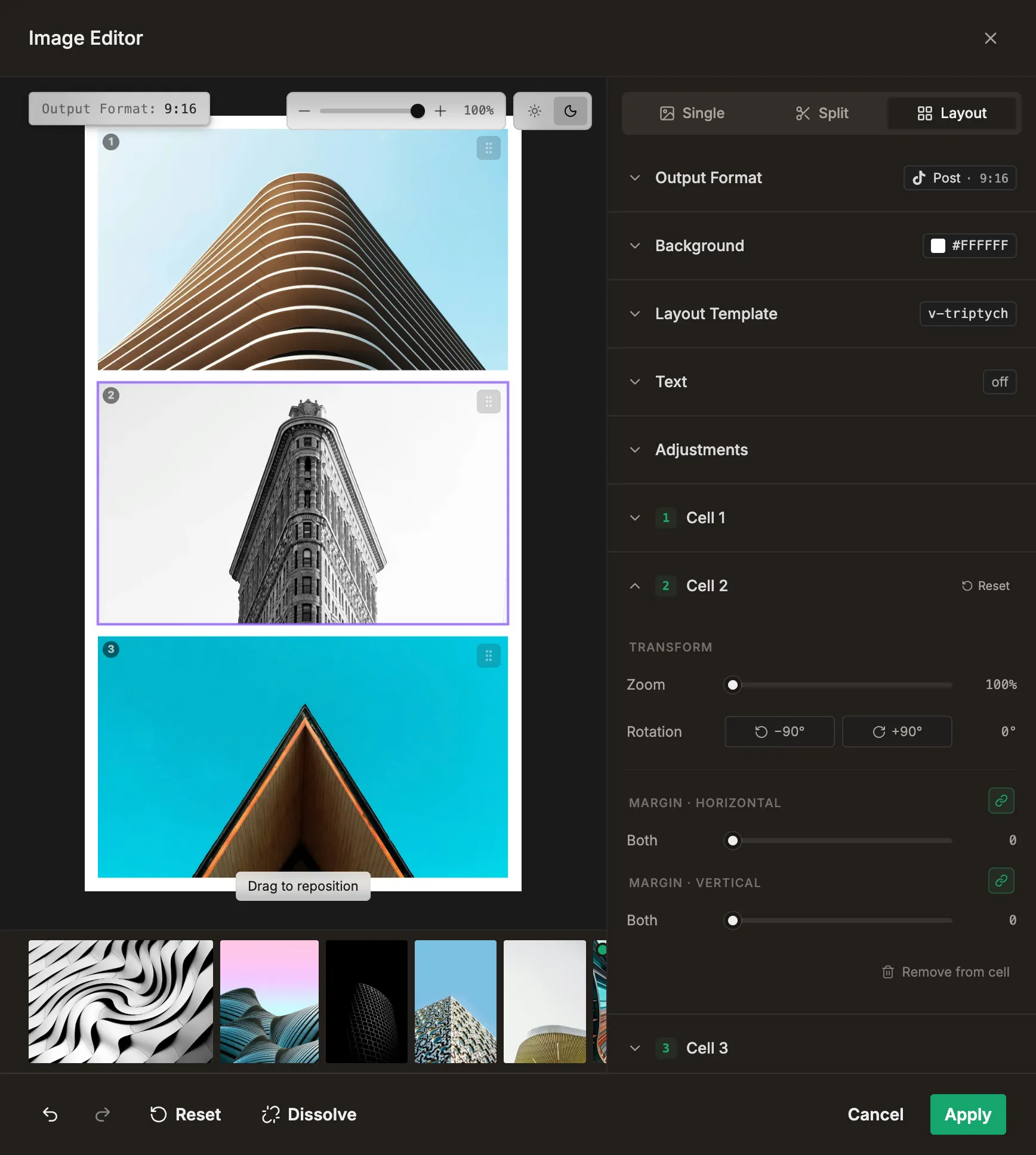Switch to the Split tab
Viewport: 1036px width, 1155px height.
[822, 113]
